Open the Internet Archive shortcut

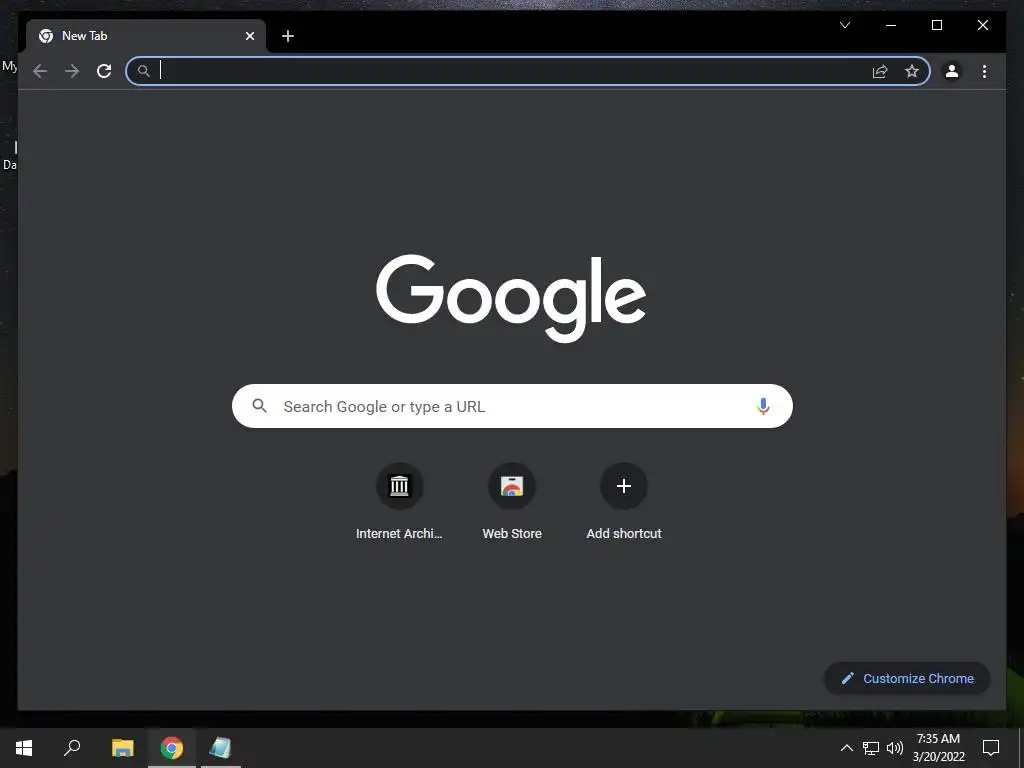[399, 502]
